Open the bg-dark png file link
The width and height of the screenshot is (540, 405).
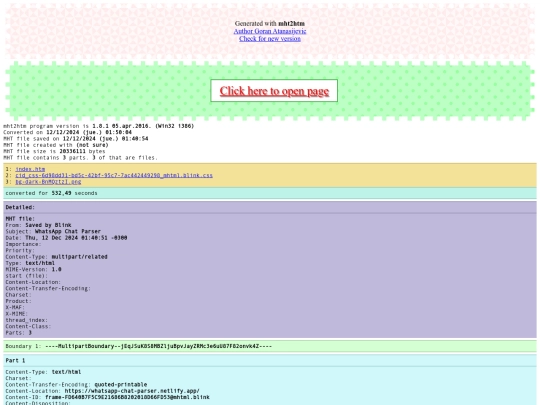[x=48, y=181]
